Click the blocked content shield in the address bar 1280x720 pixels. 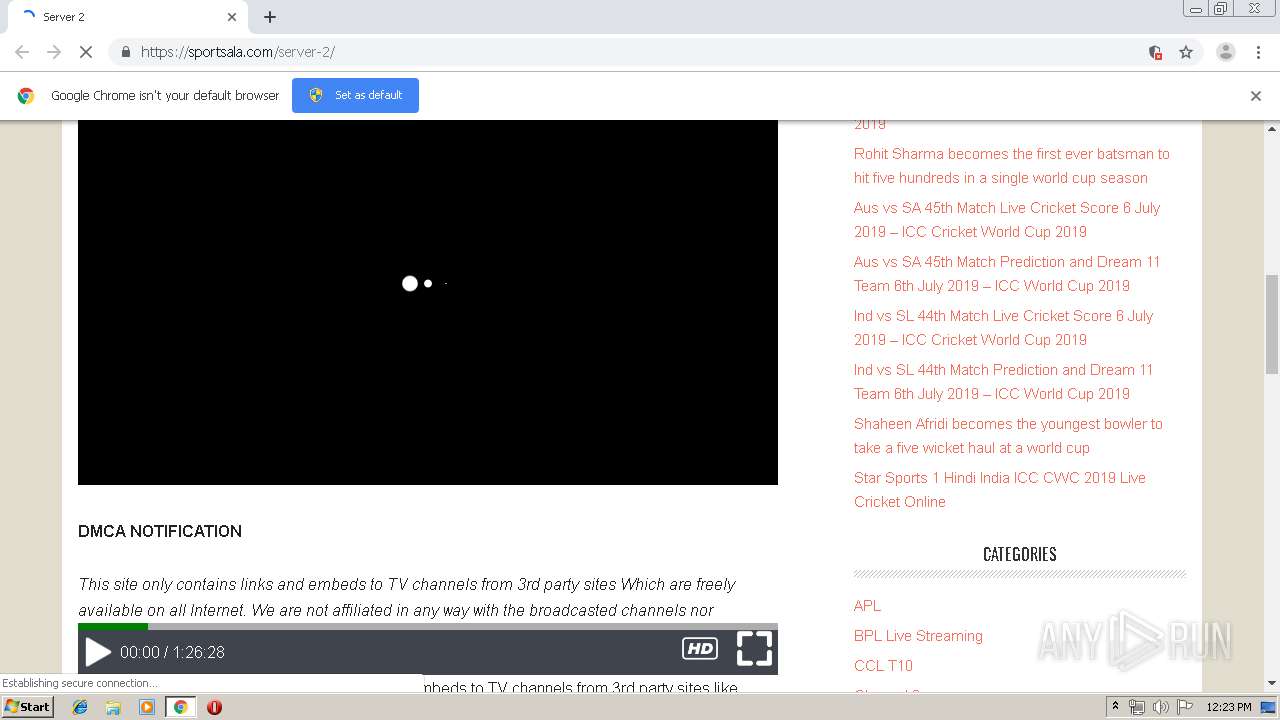coord(1155,52)
